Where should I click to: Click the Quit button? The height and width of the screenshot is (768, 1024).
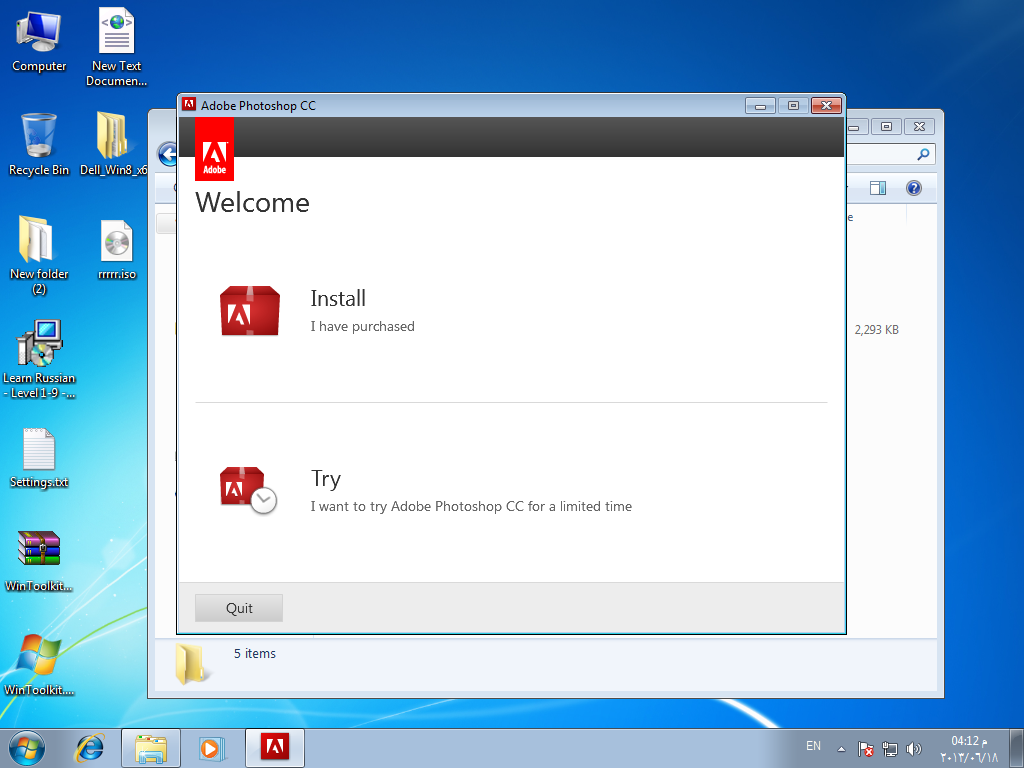click(239, 608)
